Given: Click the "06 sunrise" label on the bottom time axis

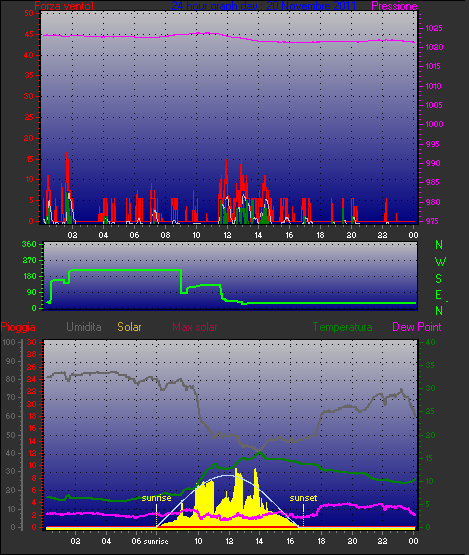Looking at the screenshot, I should (150, 541).
